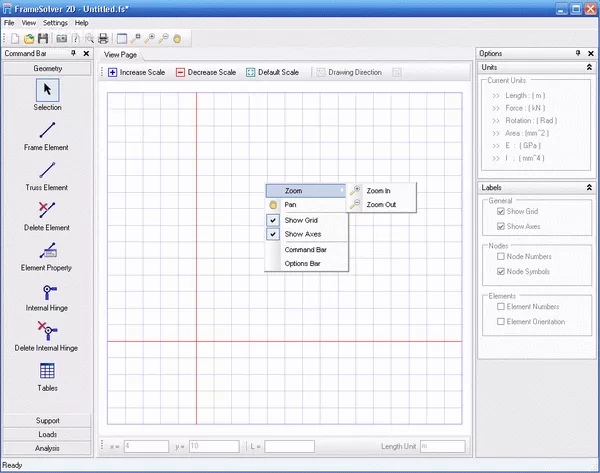Choose Zoom In from the submenu
The image size is (600, 473).
coord(381,191)
